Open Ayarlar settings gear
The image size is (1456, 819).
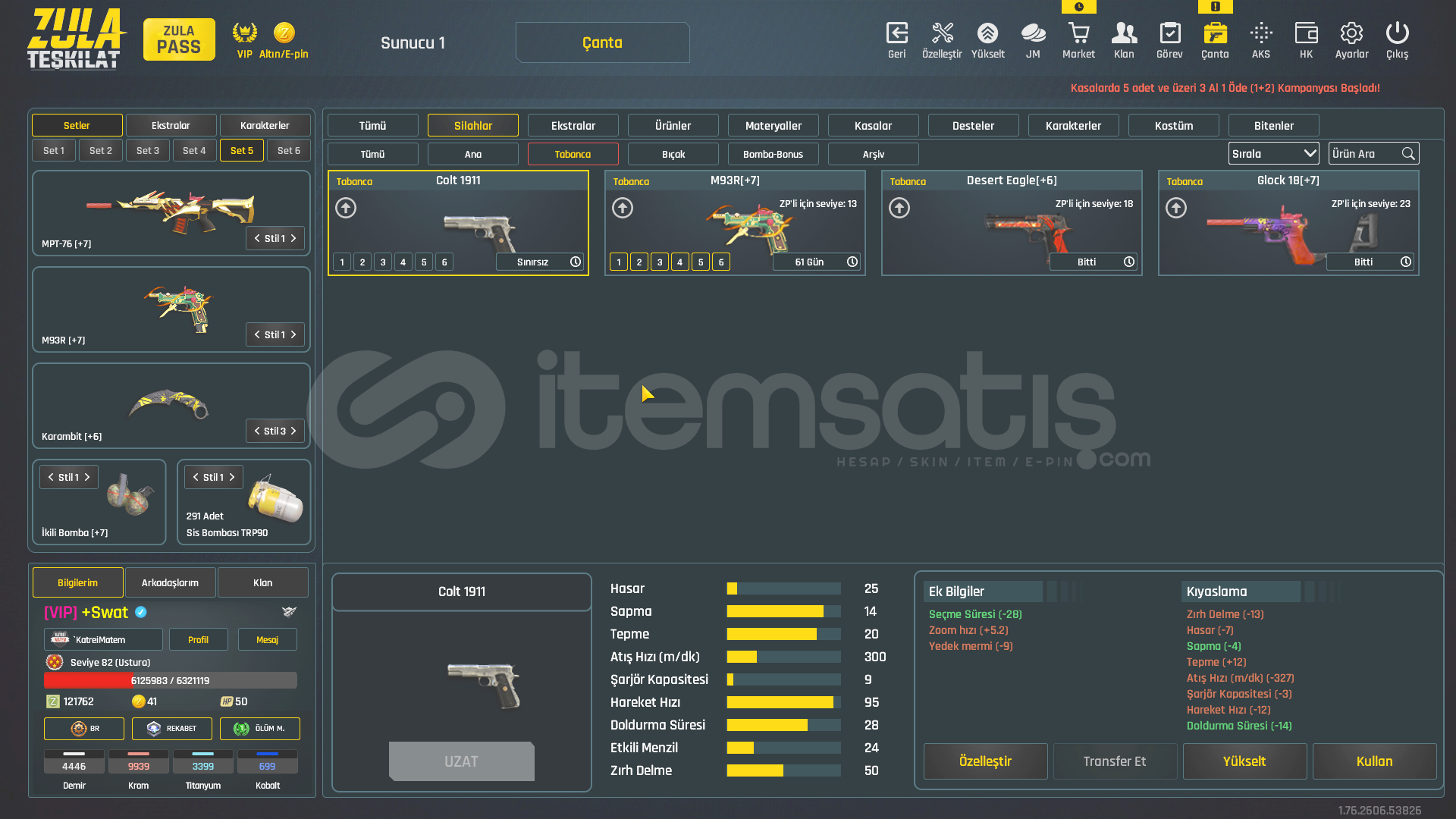coord(1351,33)
